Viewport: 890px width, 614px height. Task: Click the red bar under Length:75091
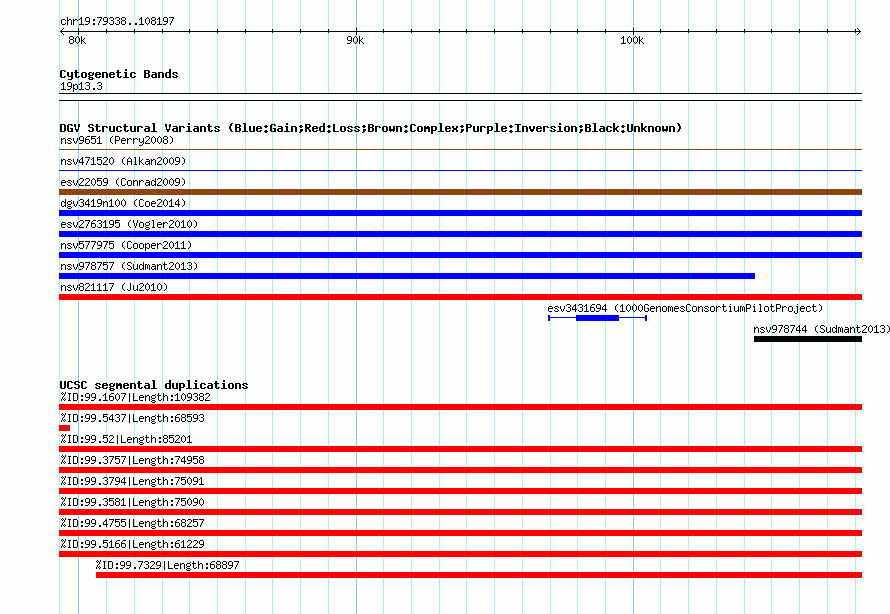(x=460, y=491)
